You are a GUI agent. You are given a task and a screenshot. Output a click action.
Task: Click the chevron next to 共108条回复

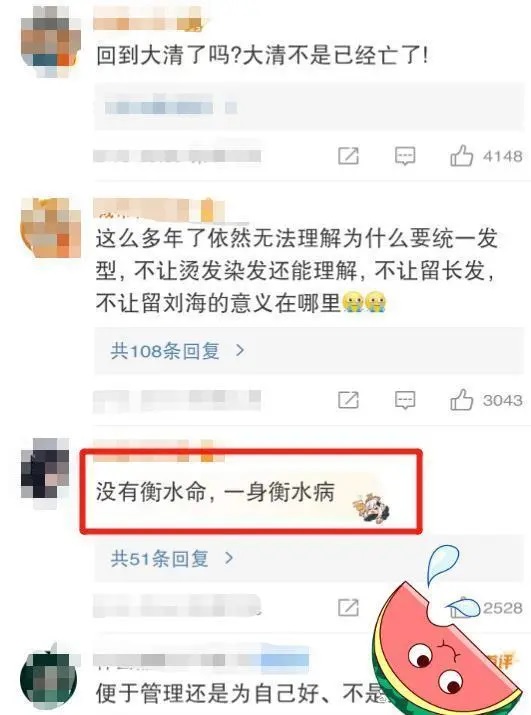point(240,350)
